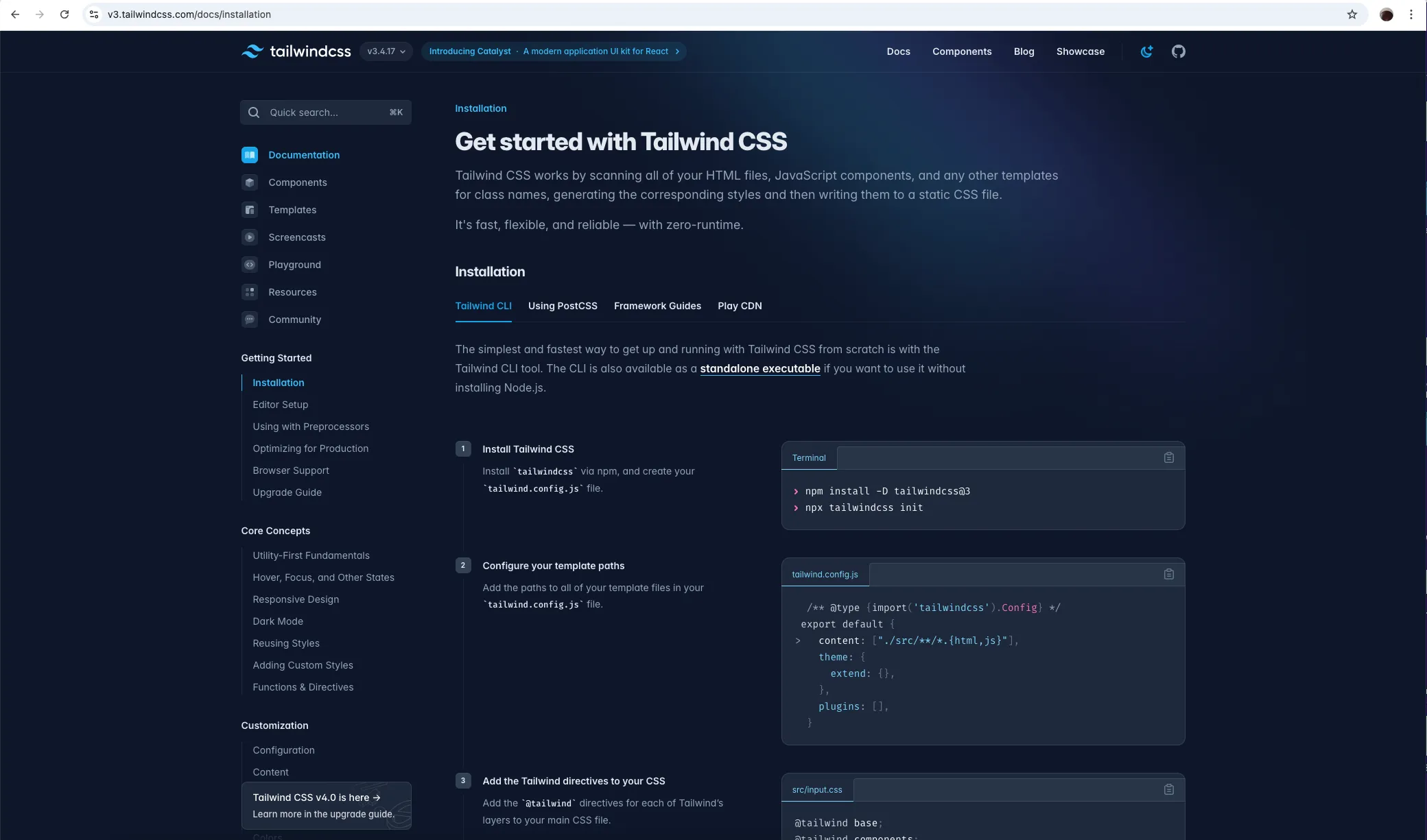1427x840 pixels.
Task: Open the GitHub repository icon
Action: click(1178, 51)
